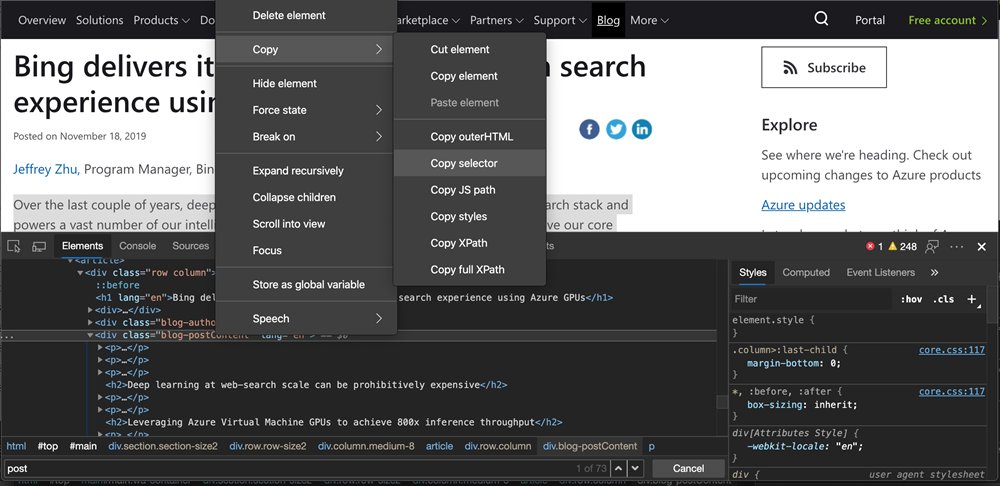
Task: Choose Copy selector from submenu
Action: tap(469, 163)
